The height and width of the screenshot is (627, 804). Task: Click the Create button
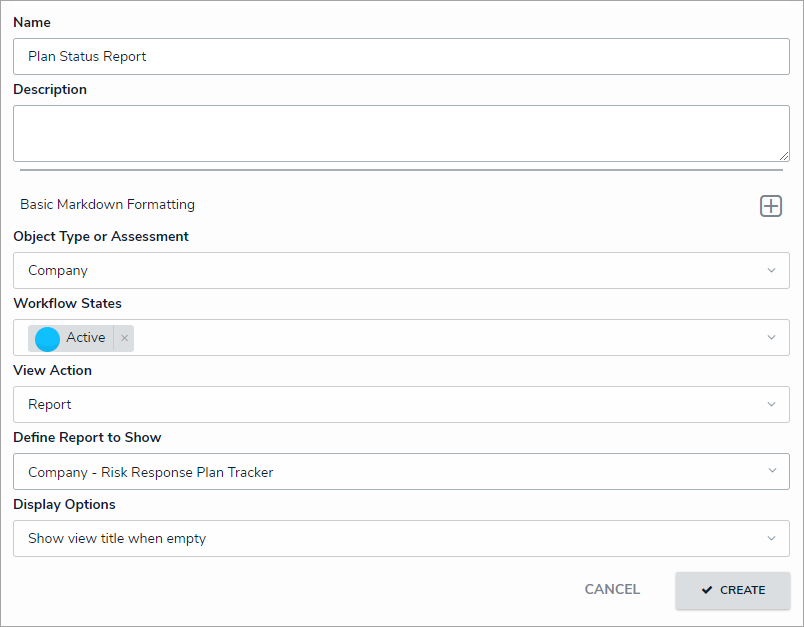click(x=733, y=590)
